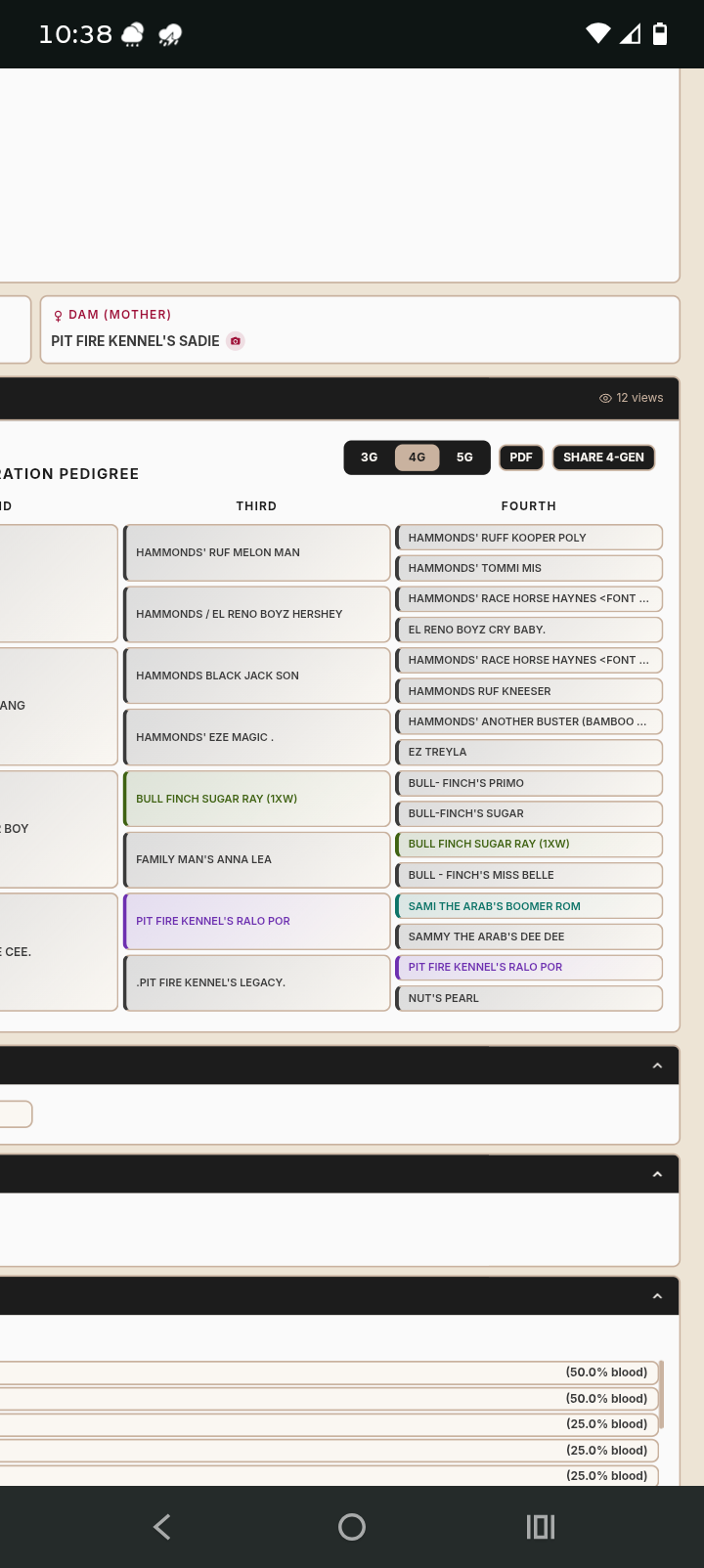Select Sammy The Arab's Dee Dee

(529, 936)
